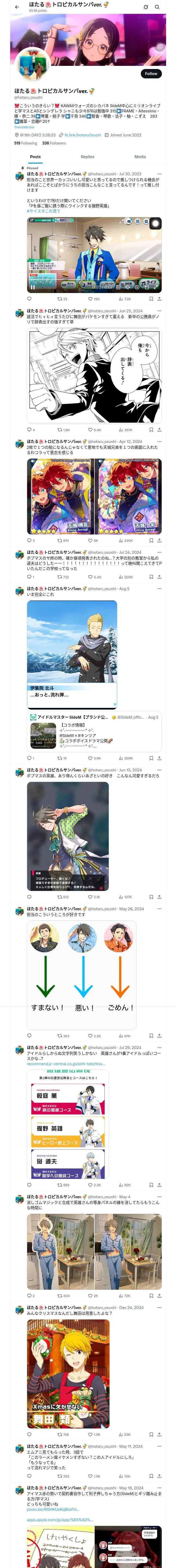This screenshot has width=176, height=1568.
Task: View the 336 Followers list
Action: tap(54, 143)
